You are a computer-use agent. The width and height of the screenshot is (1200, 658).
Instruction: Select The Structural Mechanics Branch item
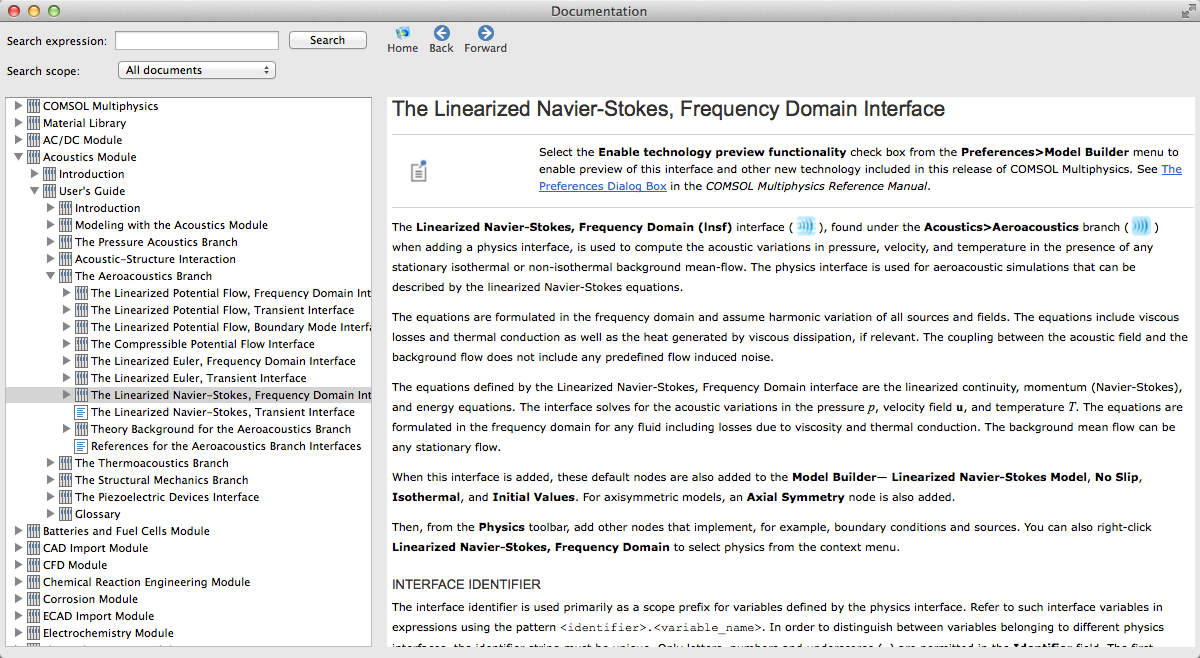pos(161,480)
